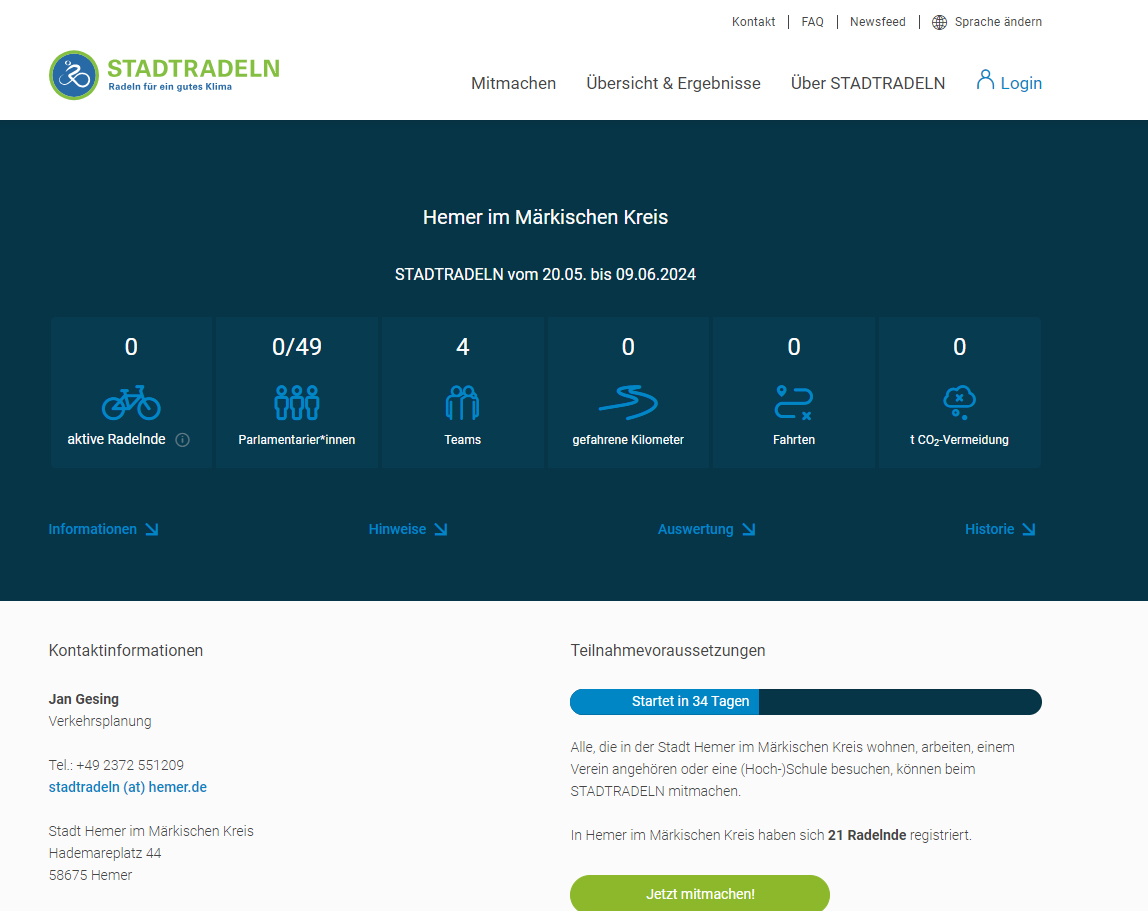This screenshot has height=911, width=1148.
Task: Open the info icon next to aktive Radelnde
Action: [x=183, y=439]
